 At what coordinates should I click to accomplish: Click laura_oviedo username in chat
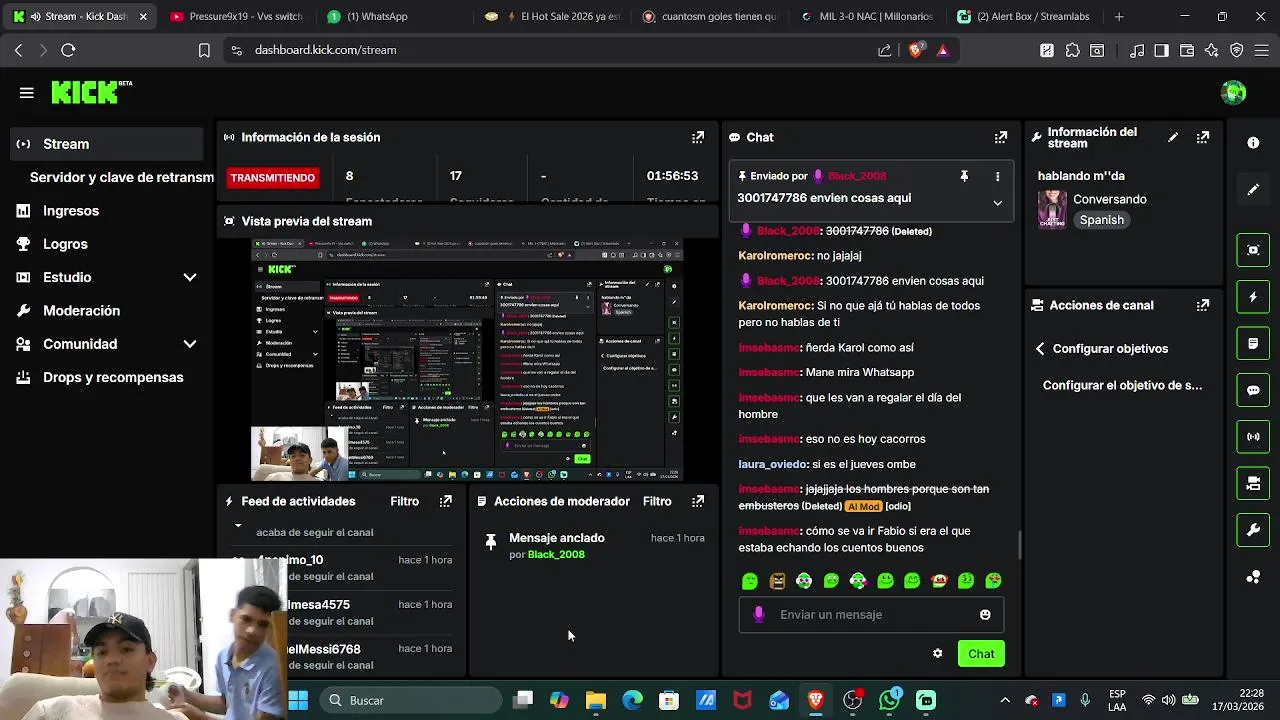tap(772, 464)
